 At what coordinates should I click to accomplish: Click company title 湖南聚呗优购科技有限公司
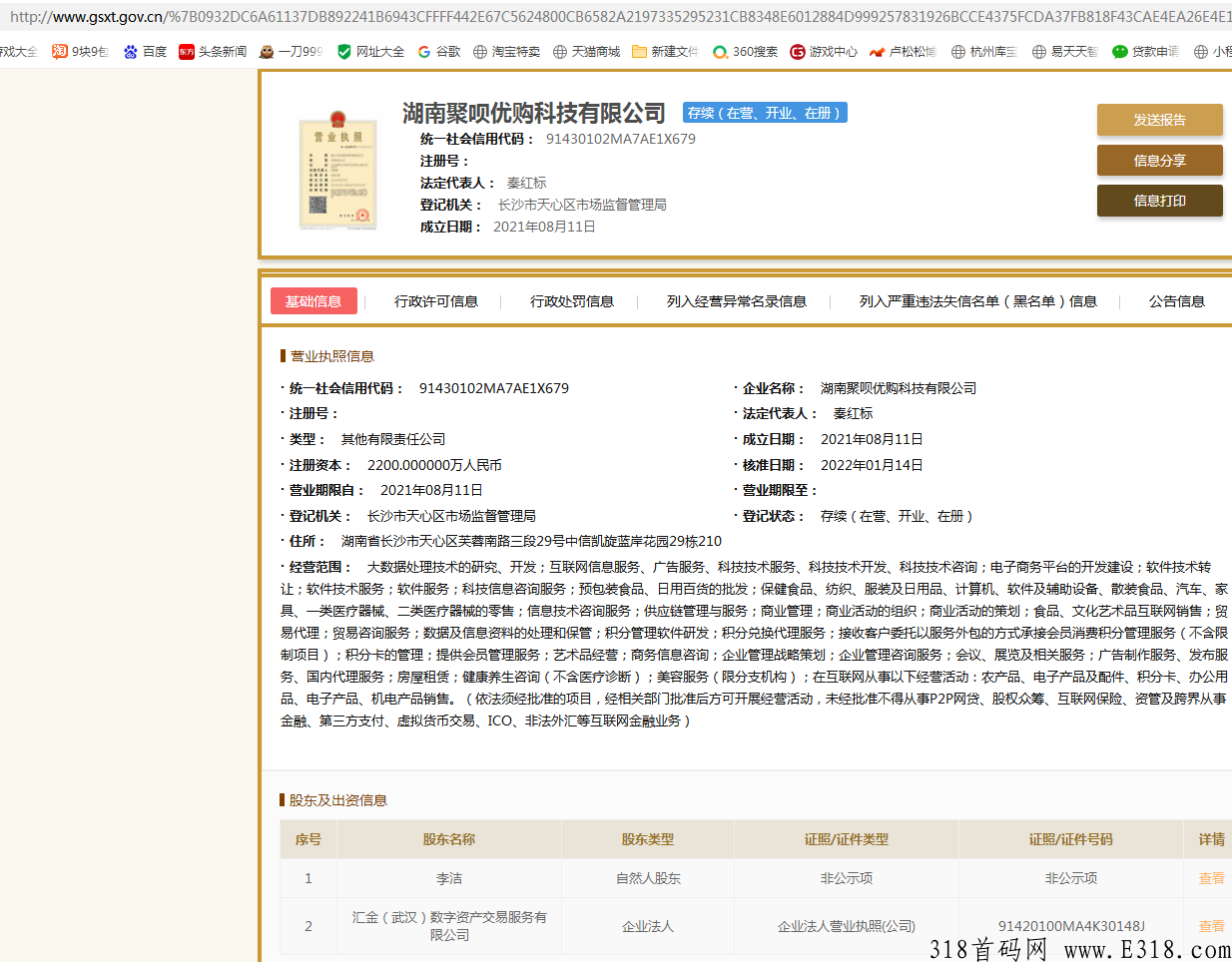[x=534, y=114]
